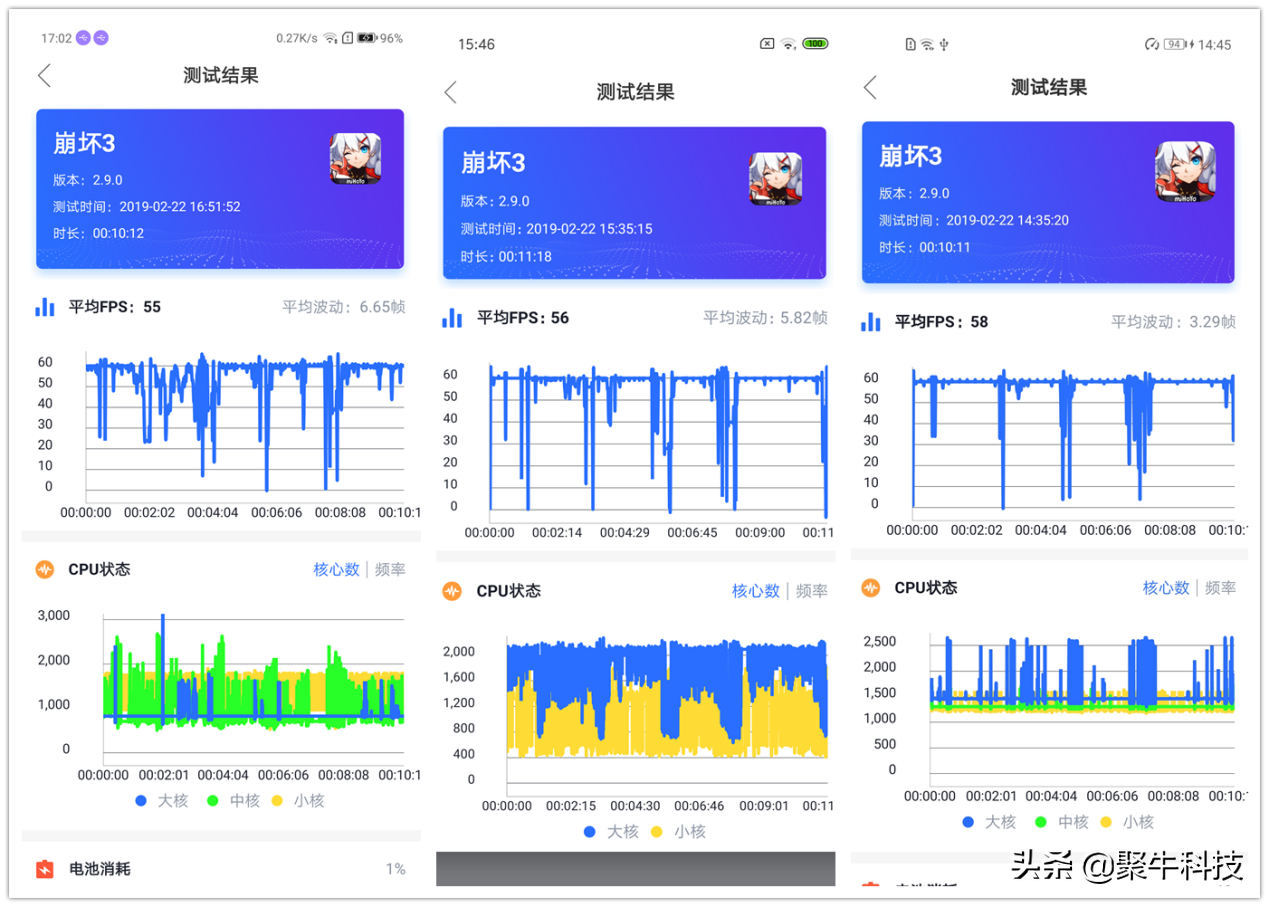Click orange CPU状态 icon in right screen
Image resolution: width=1269 pixels, height=907 pixels.
[871, 588]
